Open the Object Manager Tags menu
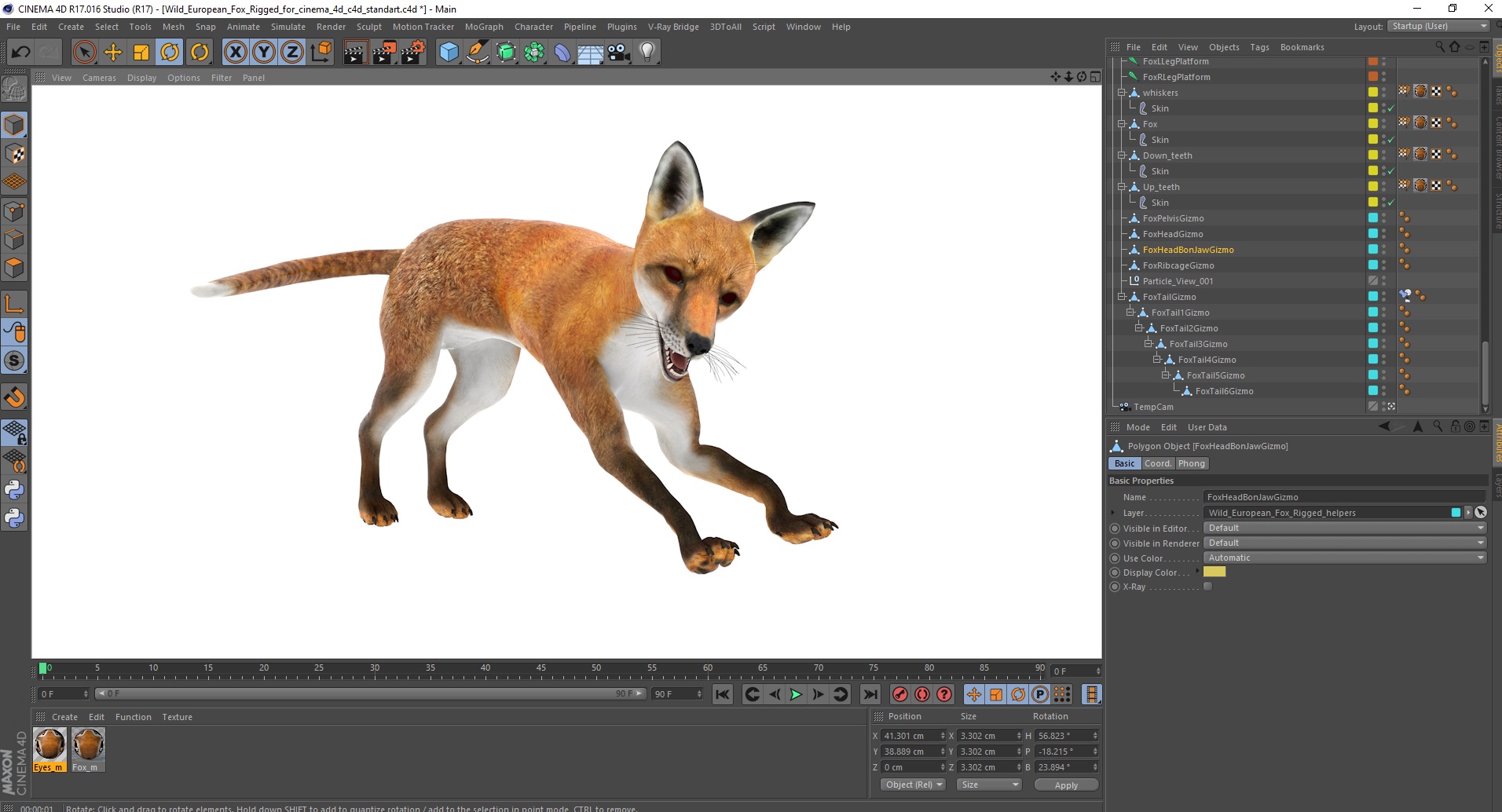This screenshot has width=1502, height=812. pyautogui.click(x=1259, y=47)
